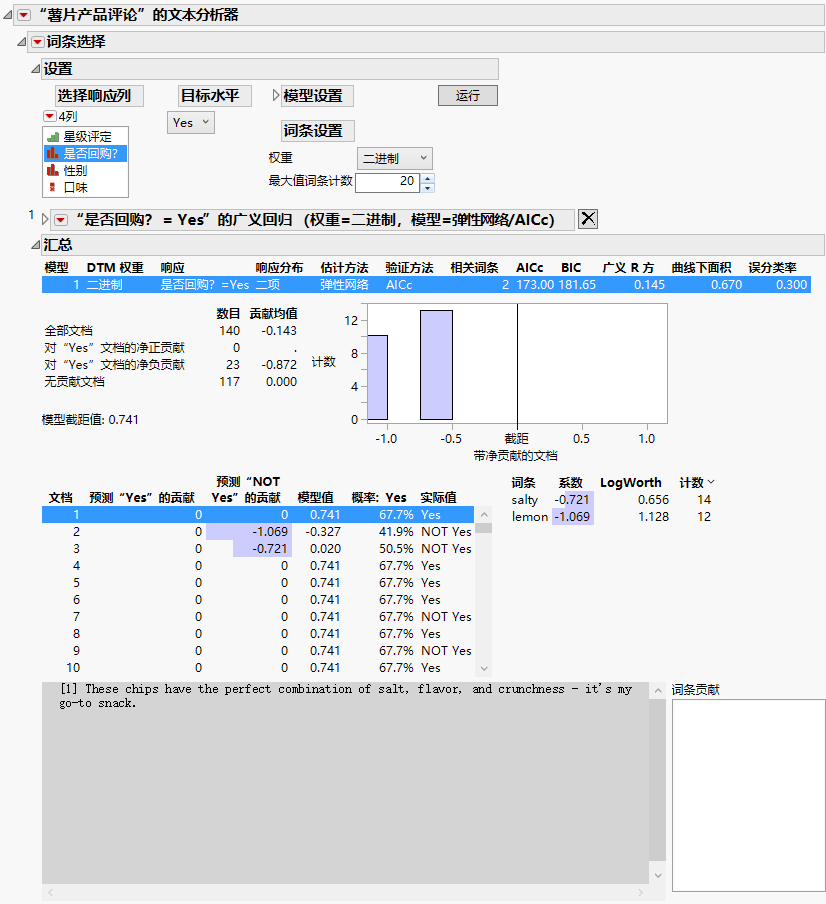Select document 1 row
The width and height of the screenshot is (826, 904).
pos(258,515)
